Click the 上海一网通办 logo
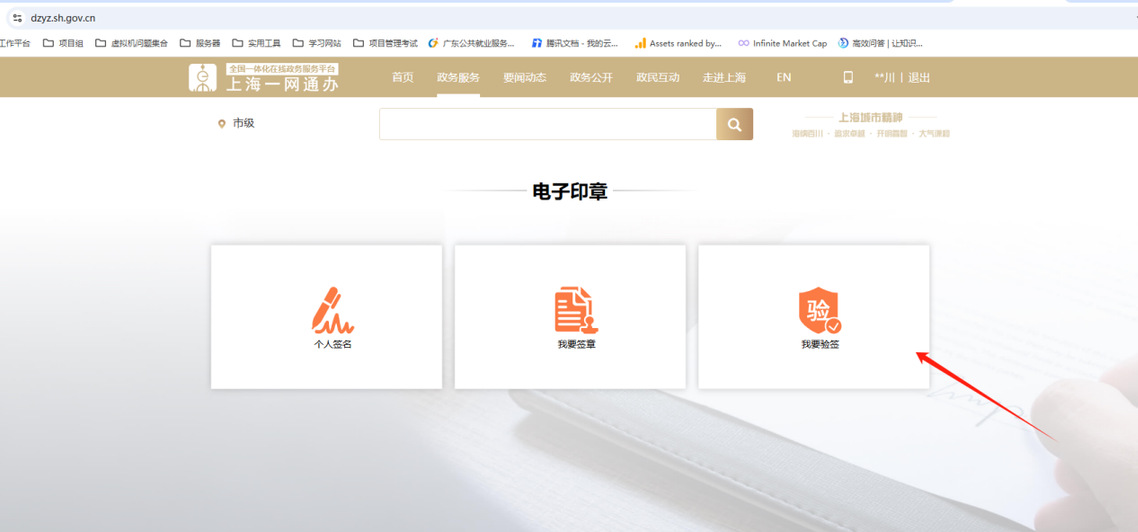 (x=265, y=78)
